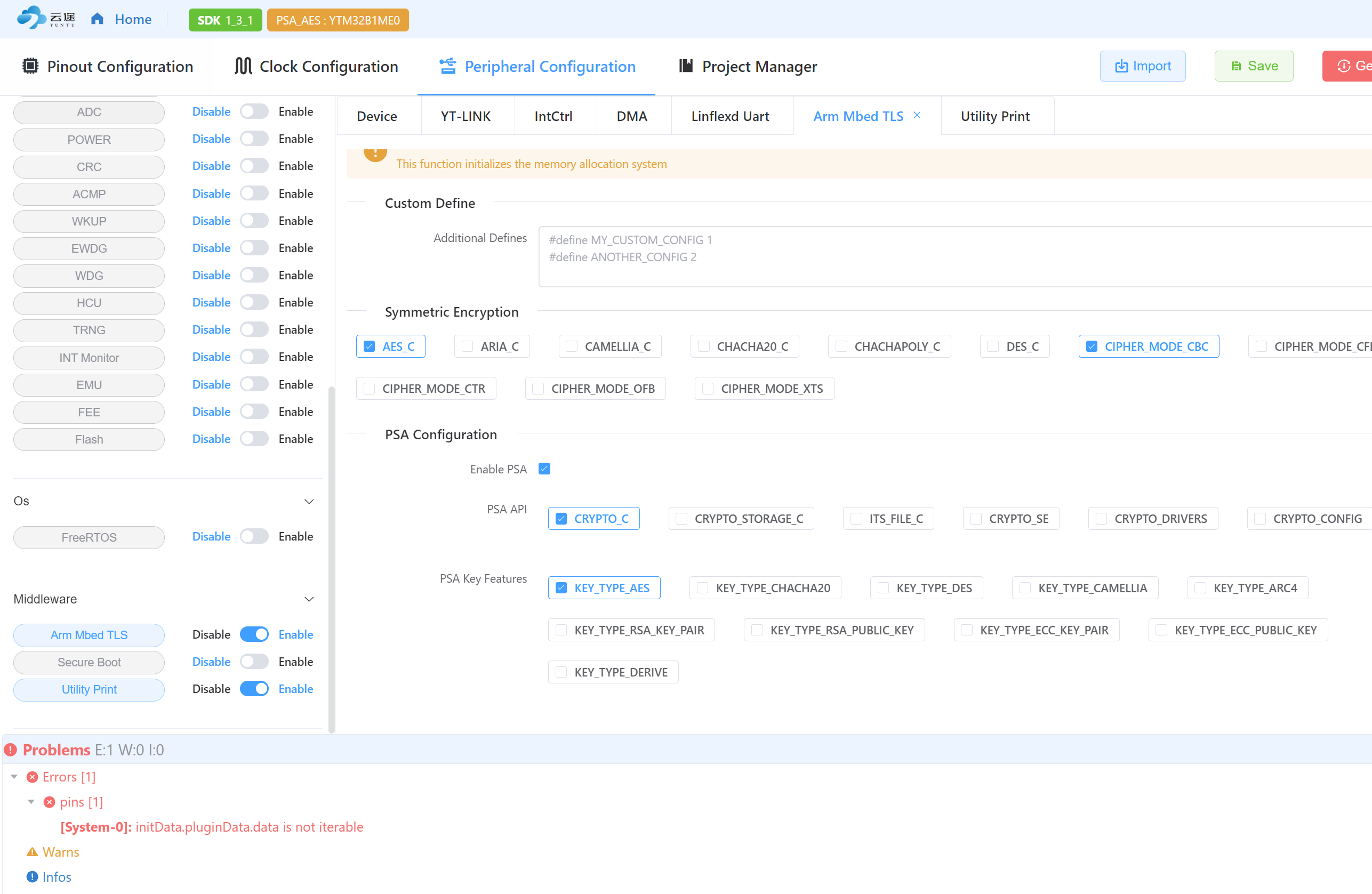Toggle the TRNG enable switch

254,329
